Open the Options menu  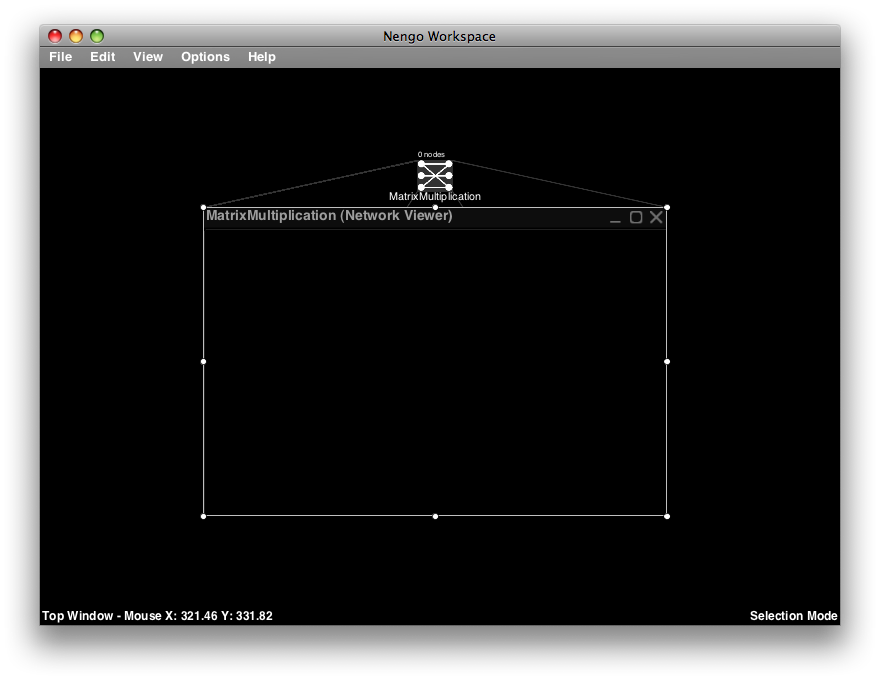(205, 57)
